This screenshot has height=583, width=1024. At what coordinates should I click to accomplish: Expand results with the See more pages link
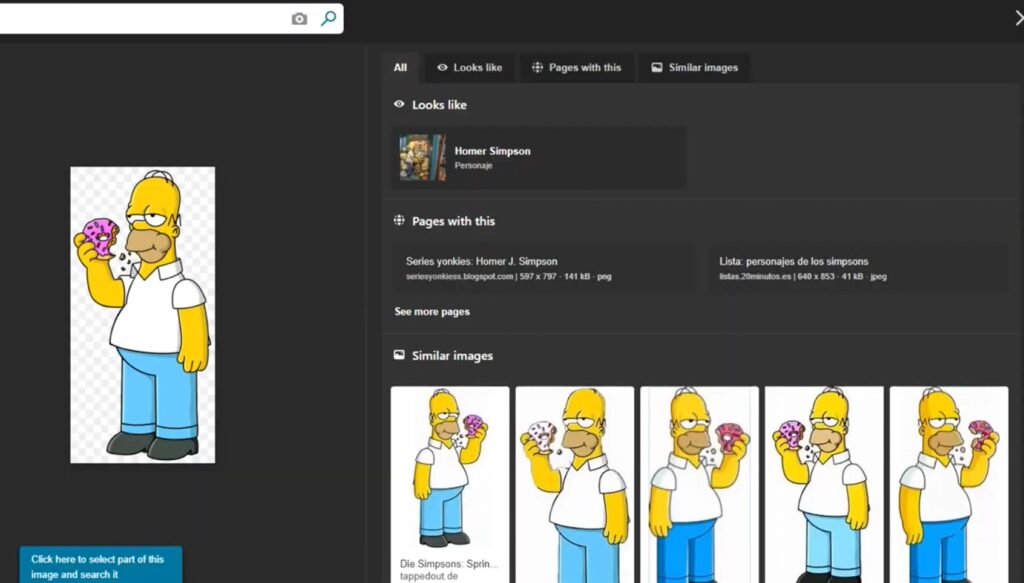(x=430, y=311)
